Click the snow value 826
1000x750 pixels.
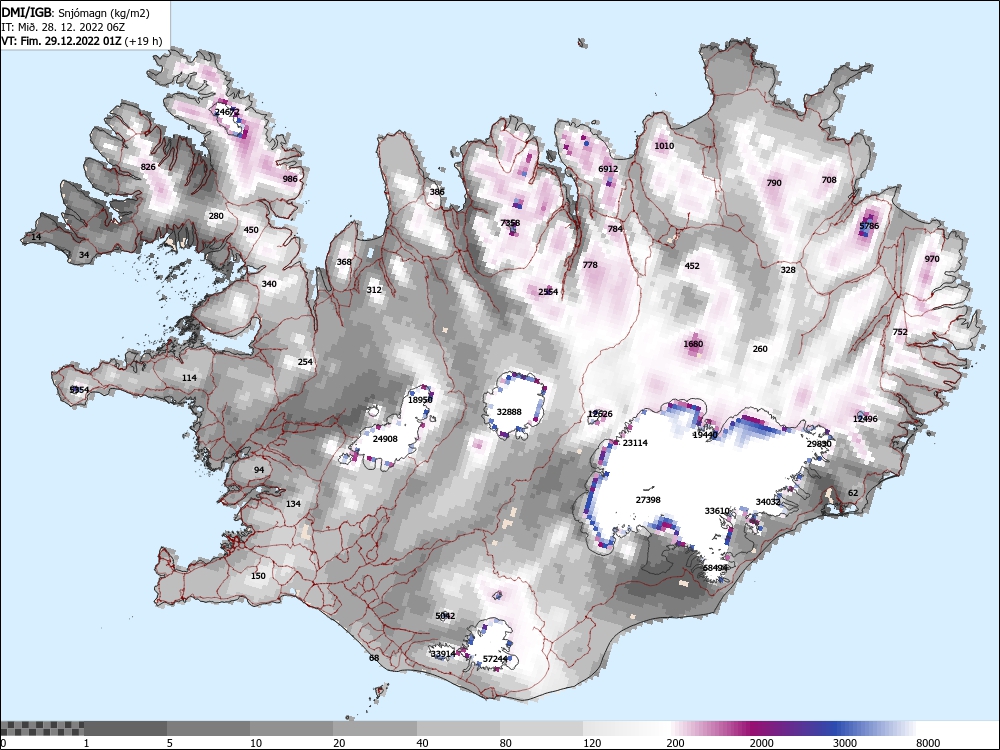coord(148,167)
